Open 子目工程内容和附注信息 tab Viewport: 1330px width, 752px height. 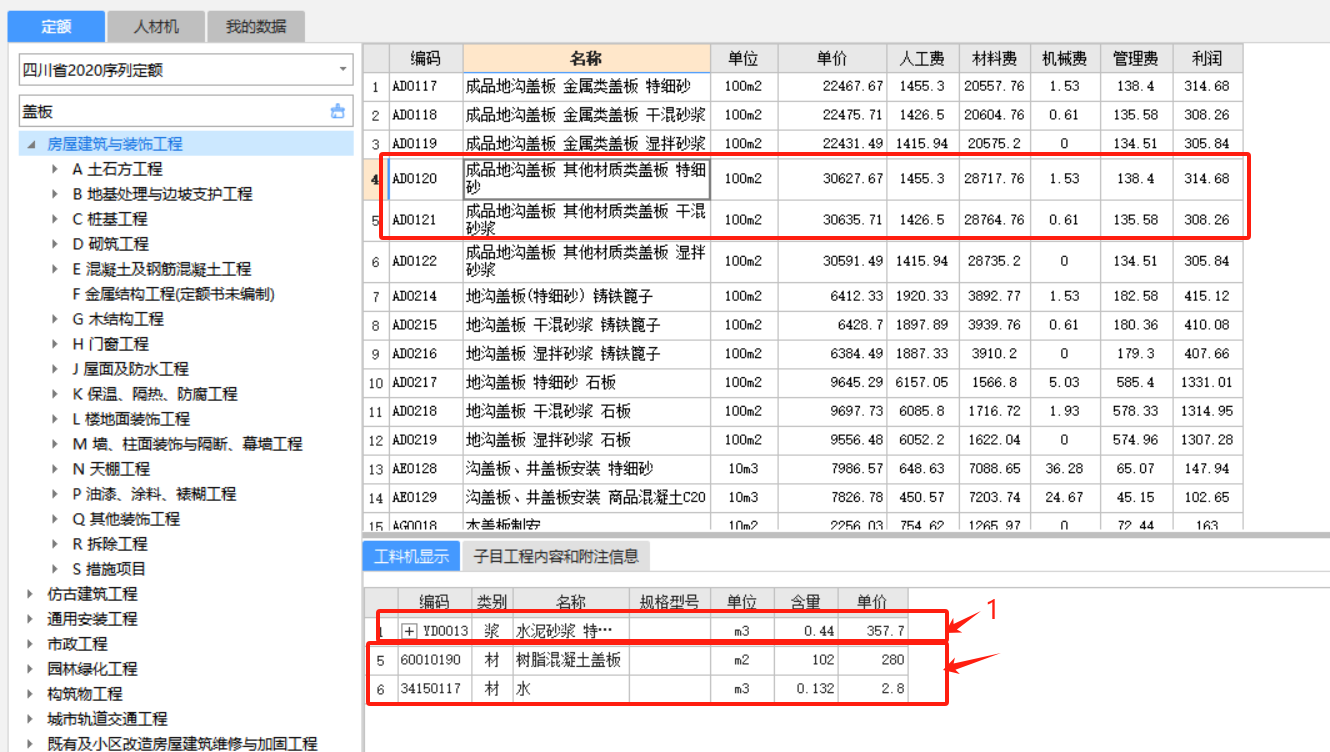[556, 556]
